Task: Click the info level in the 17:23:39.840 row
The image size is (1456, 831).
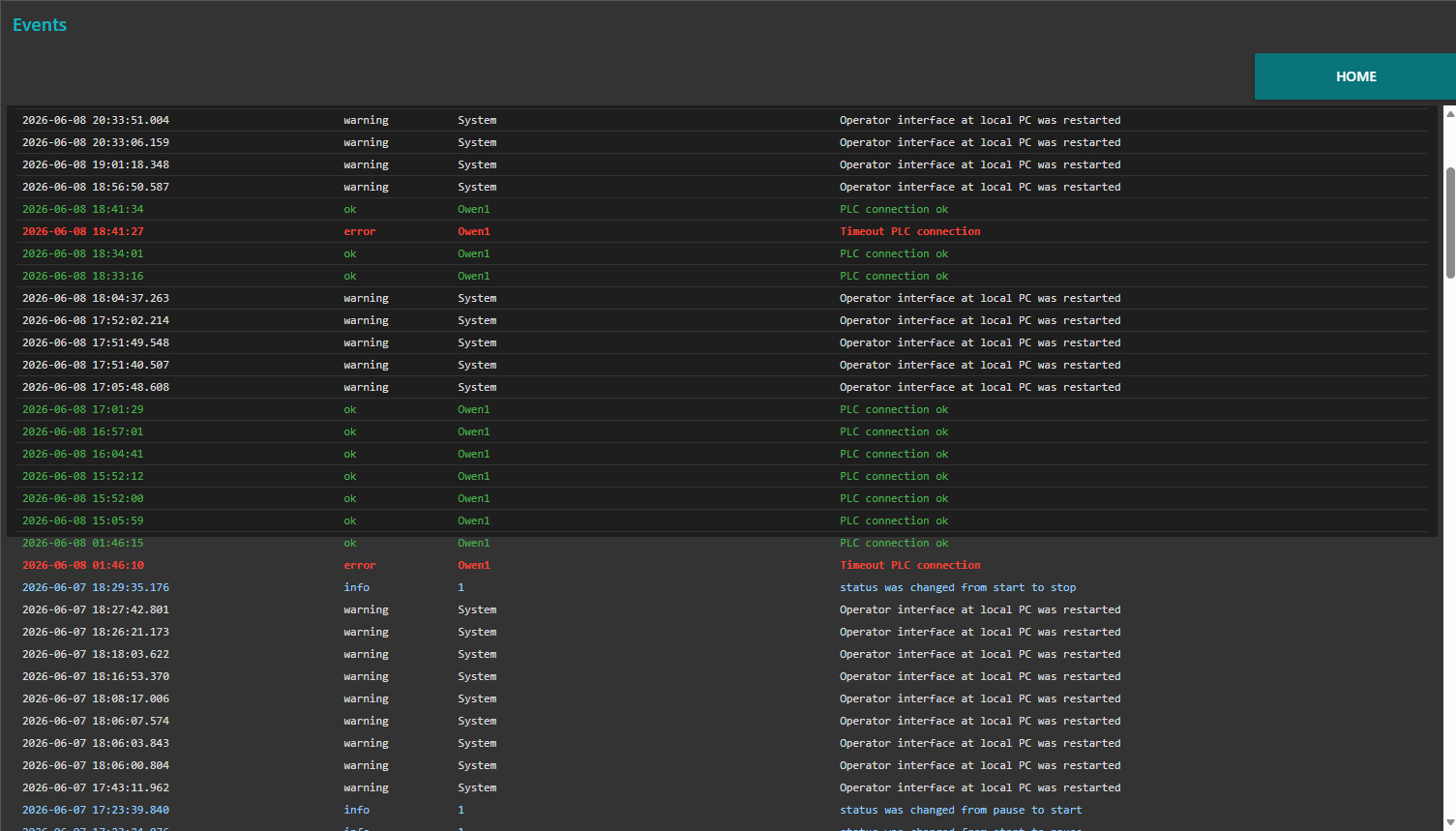Action: tap(357, 810)
